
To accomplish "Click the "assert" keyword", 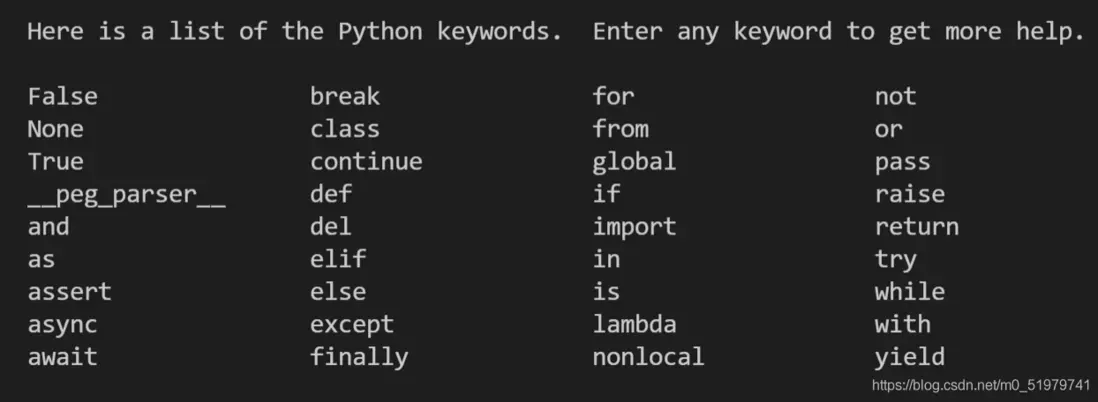I will click(x=69, y=292).
